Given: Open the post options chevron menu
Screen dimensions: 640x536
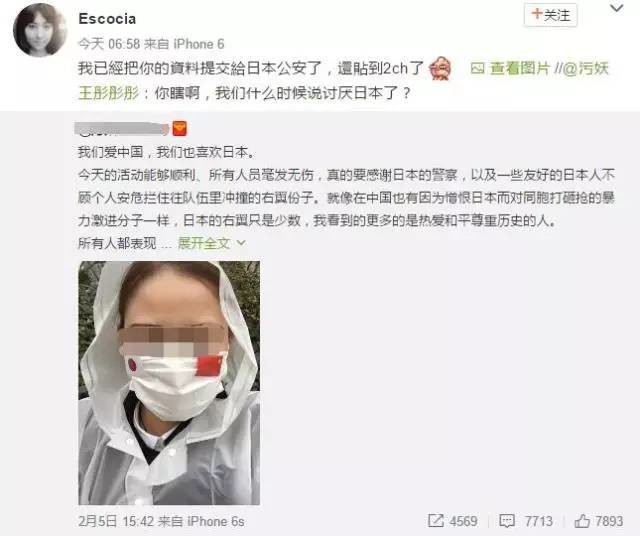Looking at the screenshot, I should (616, 8).
